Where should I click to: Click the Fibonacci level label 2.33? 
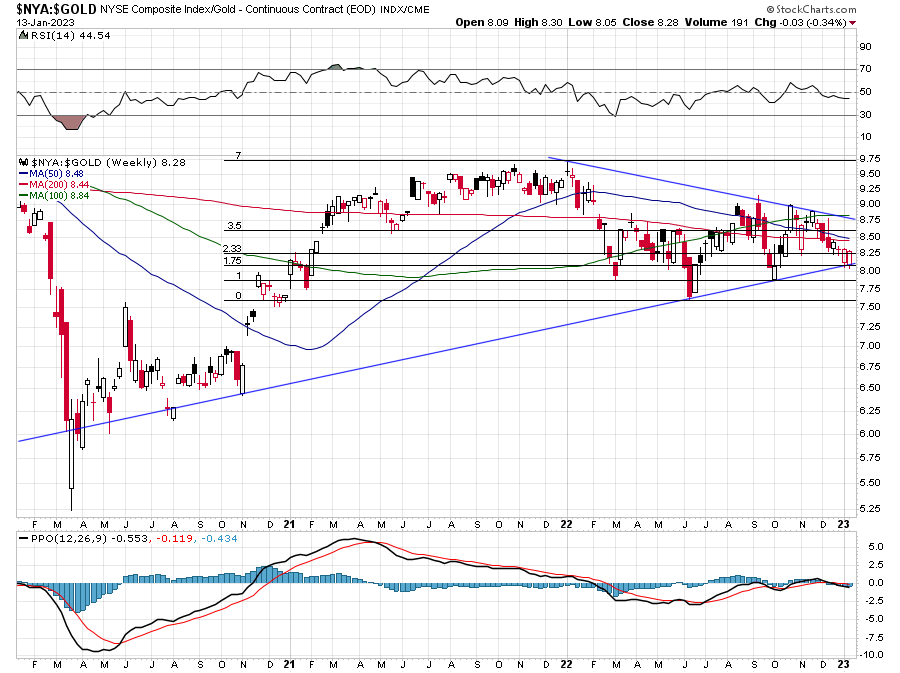tap(232, 248)
